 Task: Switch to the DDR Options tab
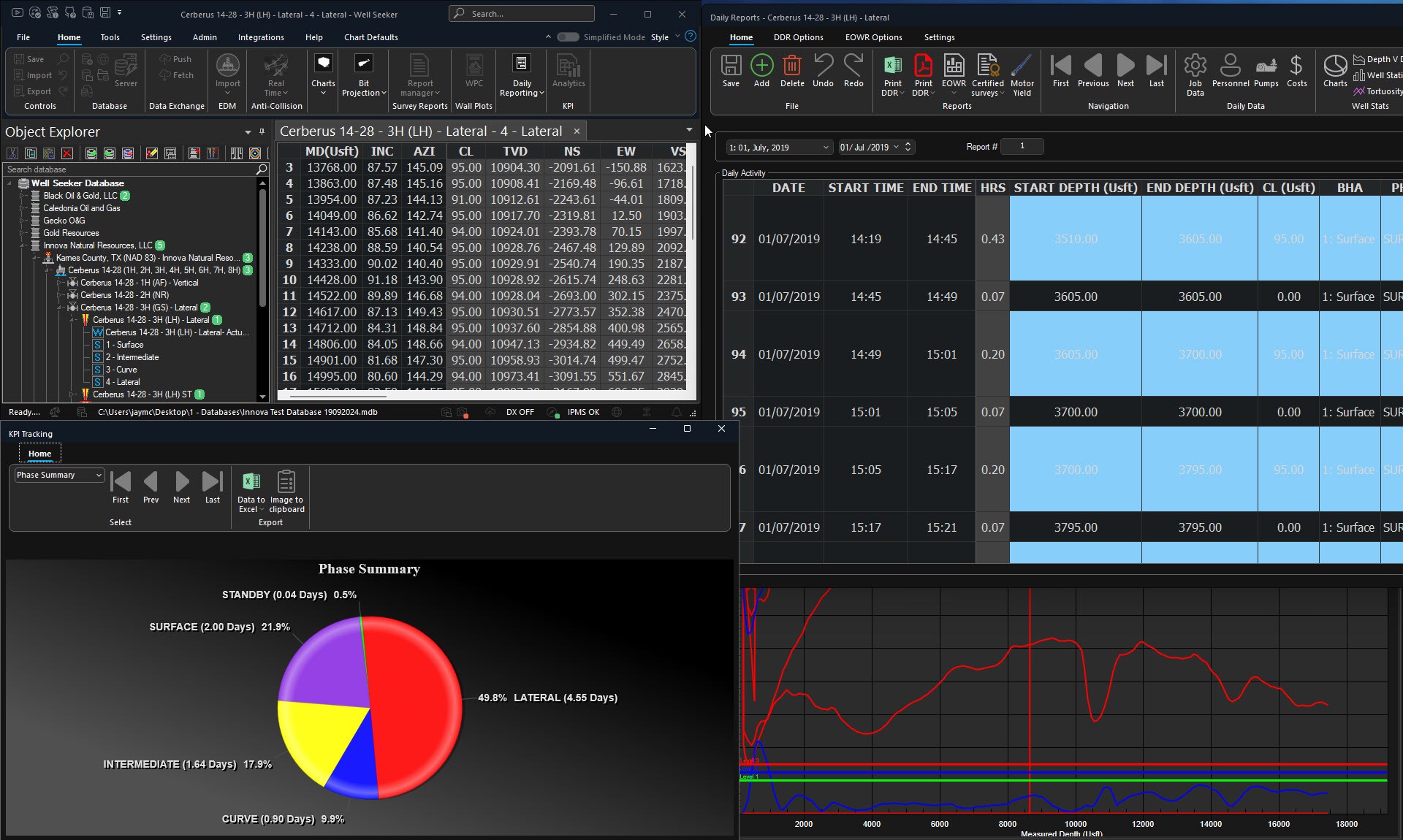798,37
